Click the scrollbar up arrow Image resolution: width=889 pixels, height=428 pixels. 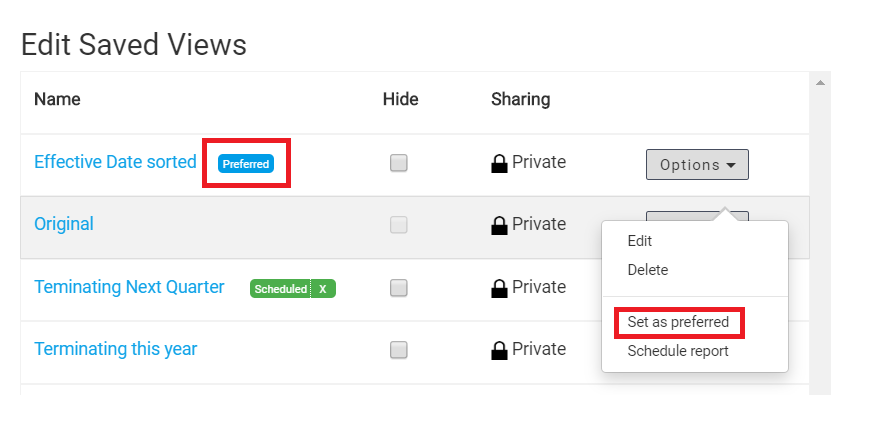click(x=820, y=83)
